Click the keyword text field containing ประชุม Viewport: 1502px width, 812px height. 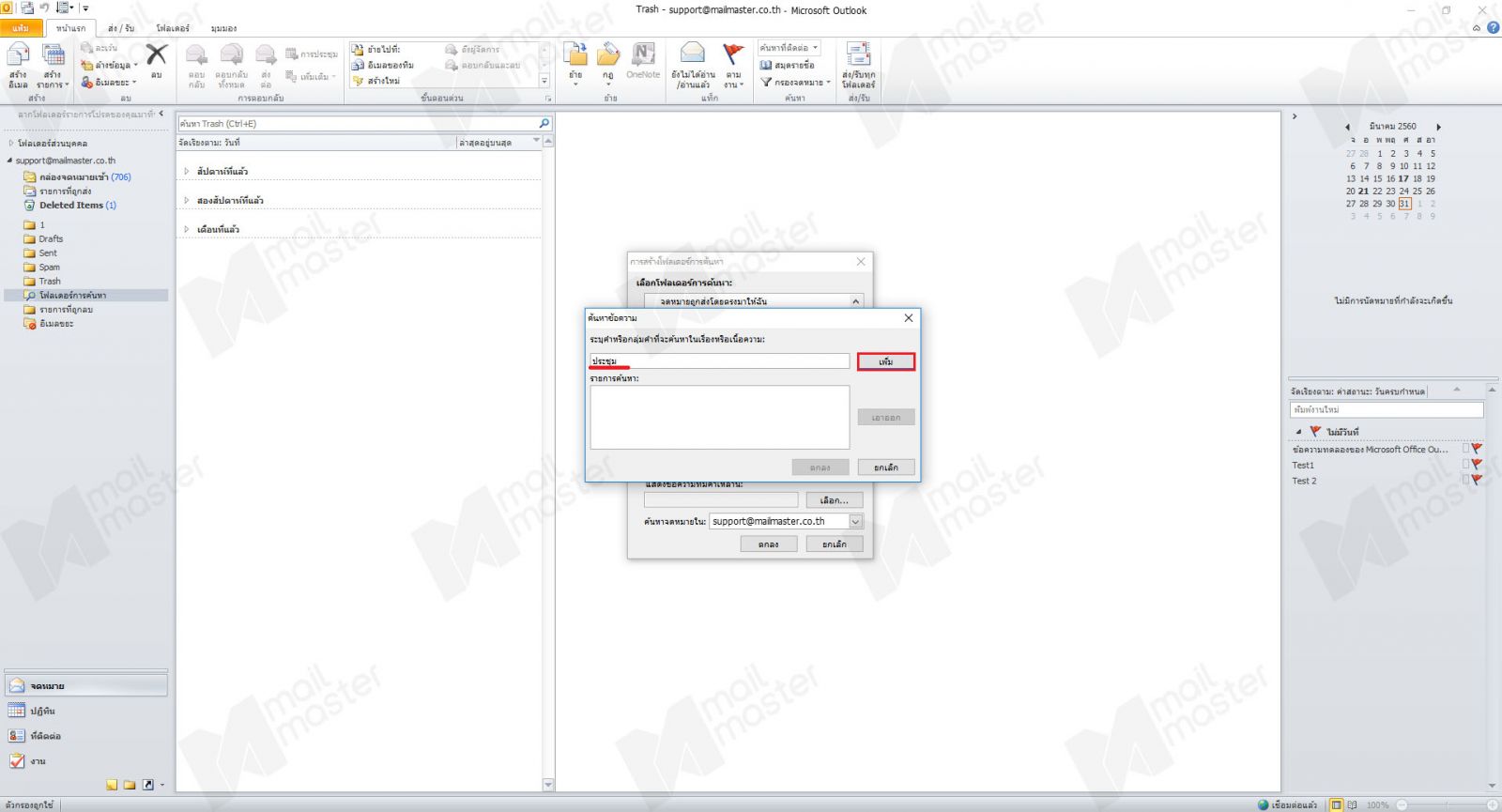coord(719,361)
